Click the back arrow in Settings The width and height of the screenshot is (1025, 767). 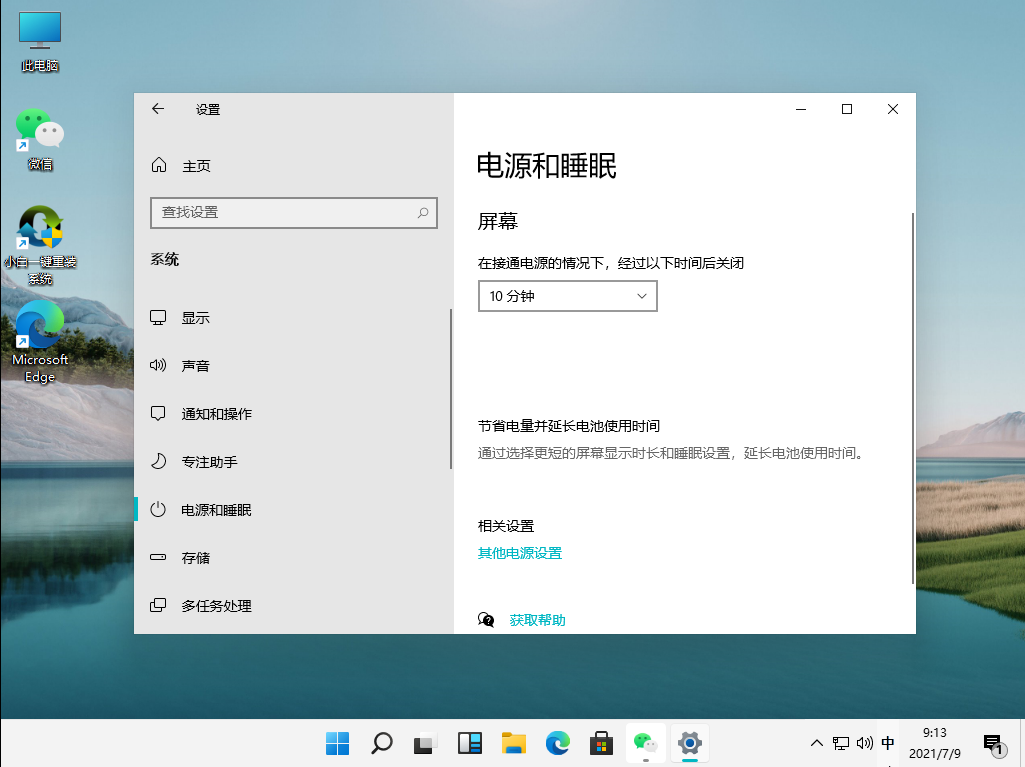tap(157, 109)
